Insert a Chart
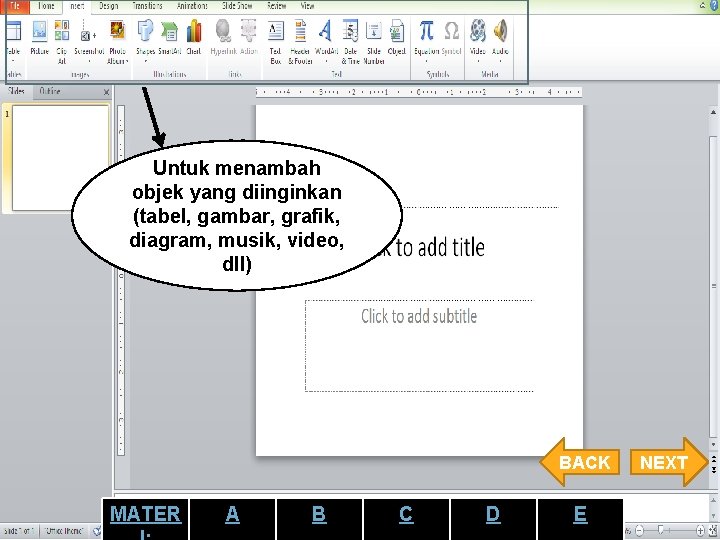The width and height of the screenshot is (720, 540). 194,39
